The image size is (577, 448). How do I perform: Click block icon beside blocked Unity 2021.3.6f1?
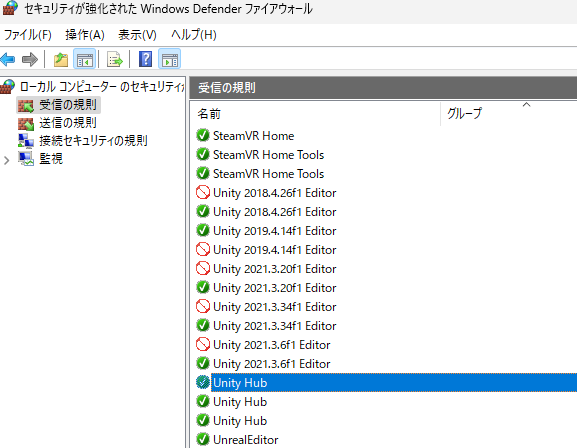[203, 345]
